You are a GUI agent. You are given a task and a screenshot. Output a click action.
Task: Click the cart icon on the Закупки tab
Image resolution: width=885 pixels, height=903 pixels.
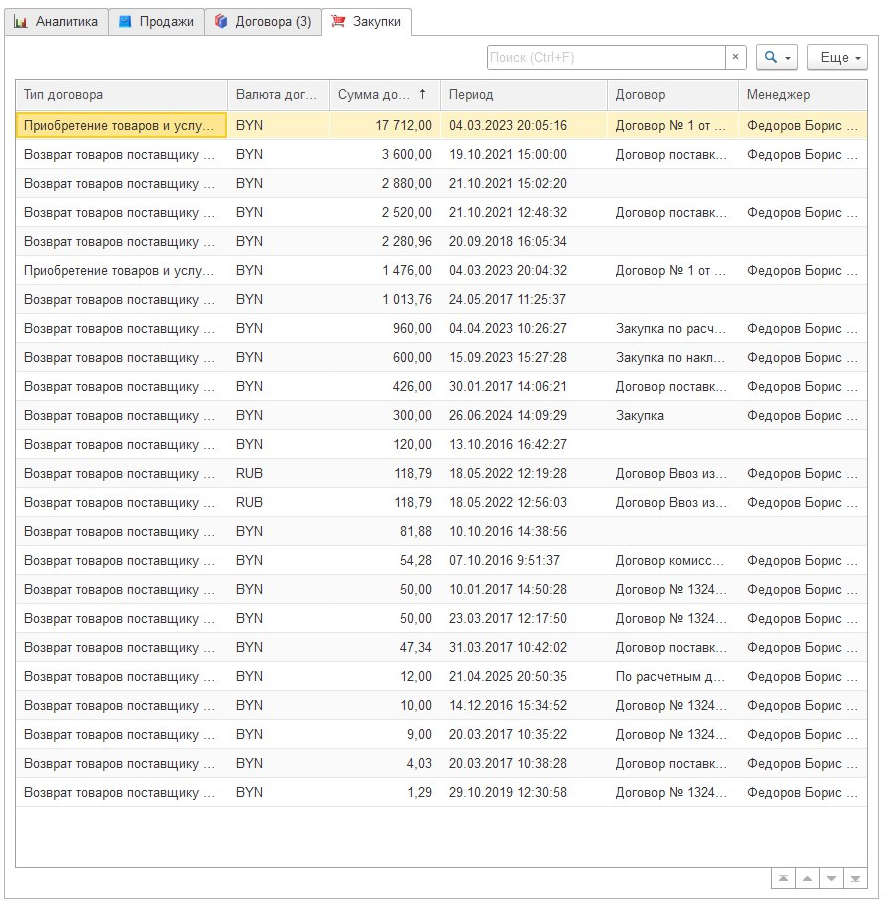click(x=338, y=22)
